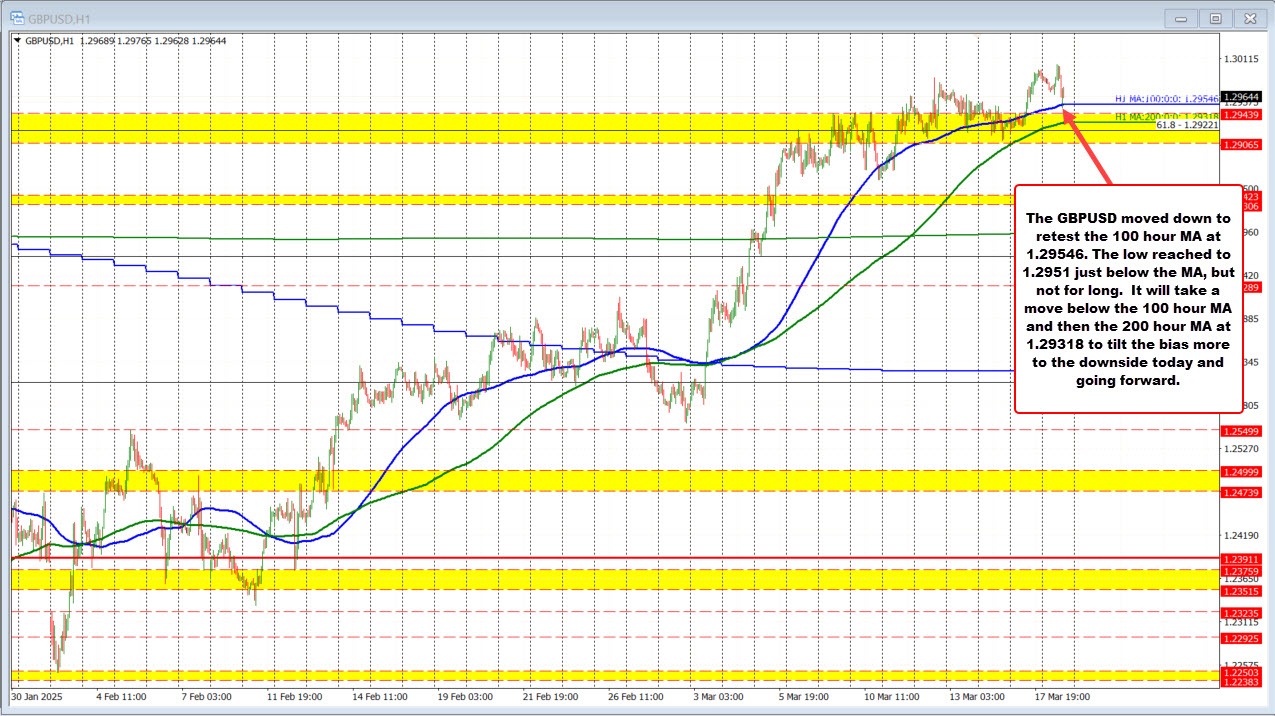The height and width of the screenshot is (716, 1275).
Task: Click the red price marker 1.29439
Action: [1240, 114]
